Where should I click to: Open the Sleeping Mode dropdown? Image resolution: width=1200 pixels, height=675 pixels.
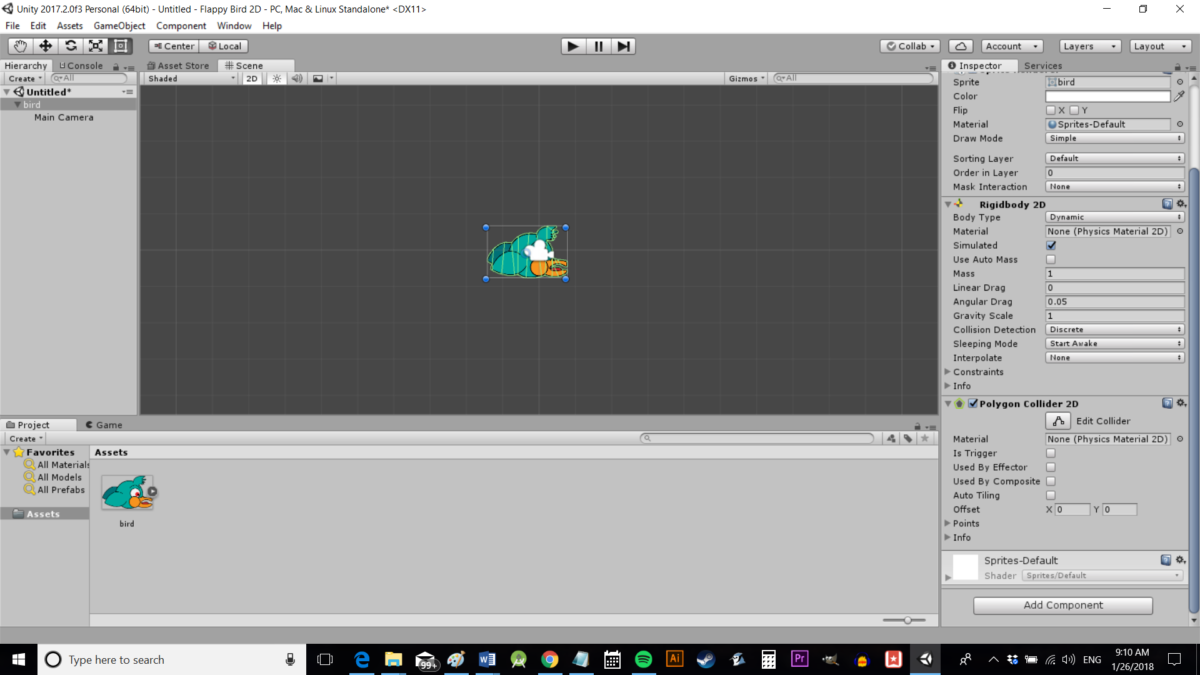pyautogui.click(x=1114, y=343)
